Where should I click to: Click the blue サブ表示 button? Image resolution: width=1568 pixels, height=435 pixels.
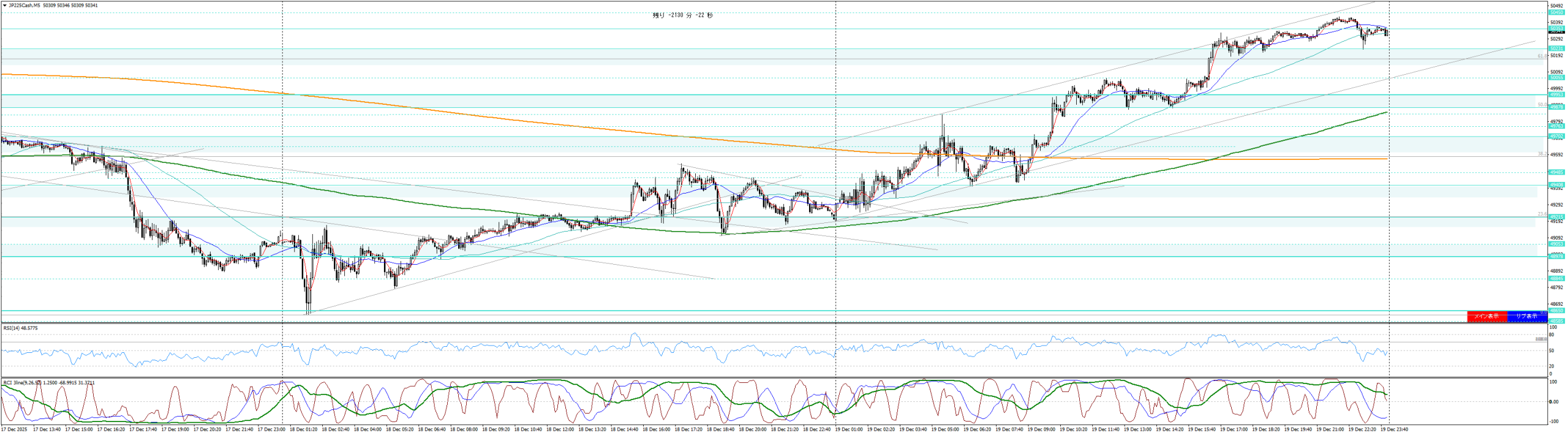click(x=1526, y=316)
